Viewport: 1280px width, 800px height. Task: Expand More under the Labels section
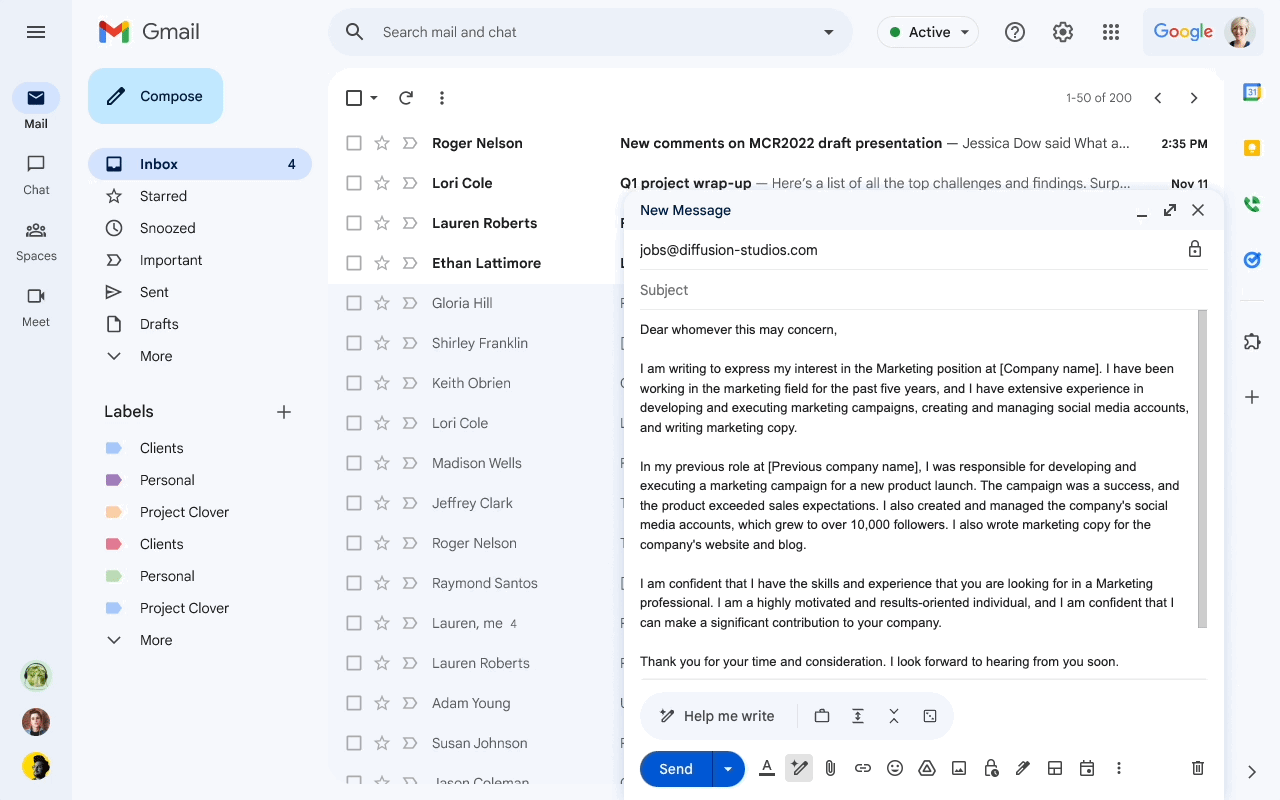[x=156, y=640]
